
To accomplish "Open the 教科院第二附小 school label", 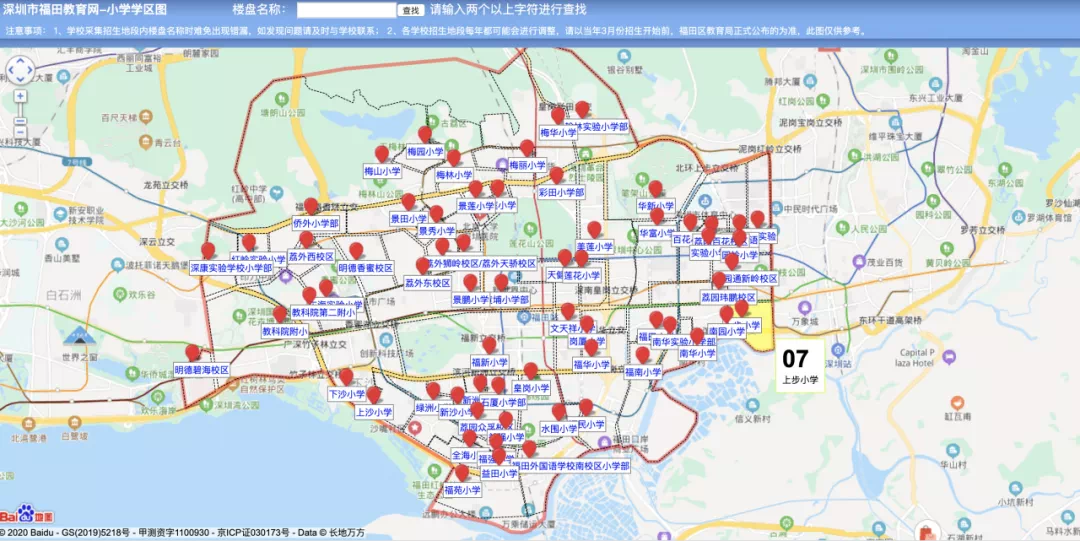I will coord(323,312).
